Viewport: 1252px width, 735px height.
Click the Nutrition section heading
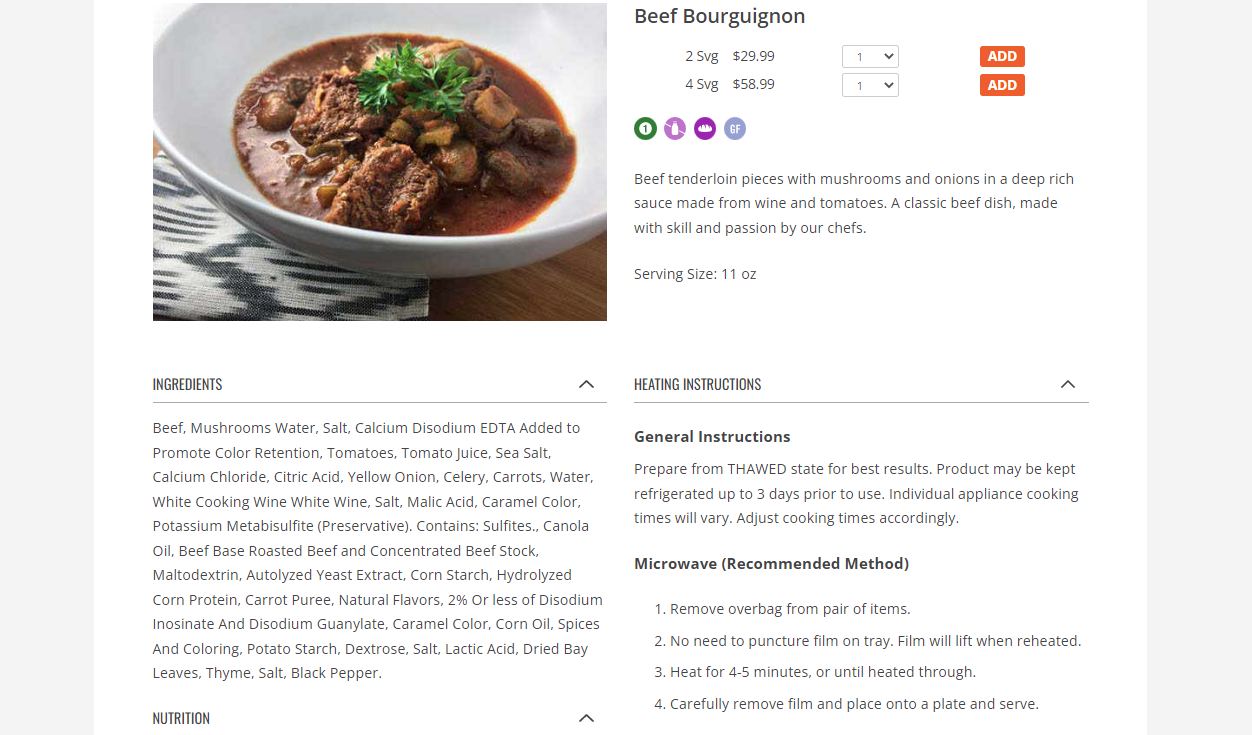[x=181, y=718]
